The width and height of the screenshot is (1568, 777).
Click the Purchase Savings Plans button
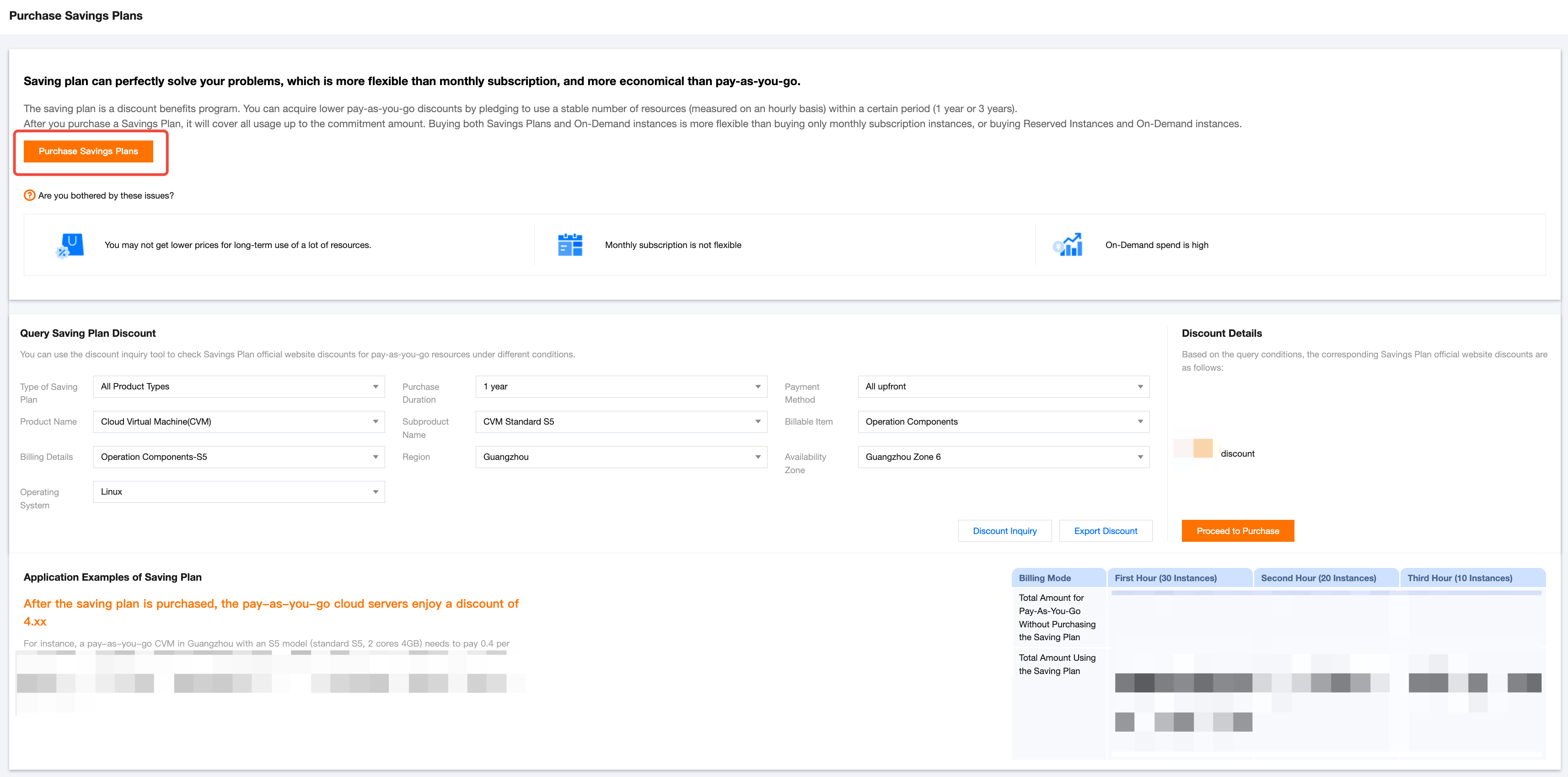(x=88, y=151)
